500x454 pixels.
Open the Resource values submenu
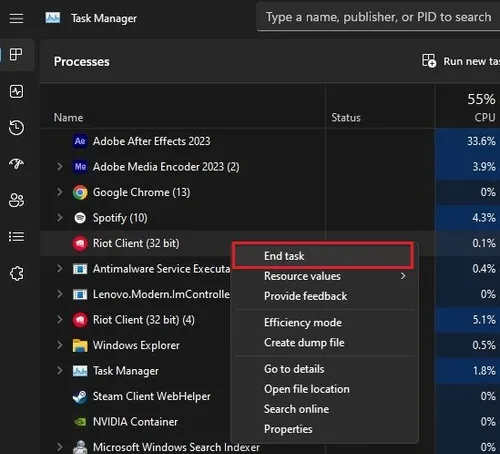pyautogui.click(x=324, y=276)
